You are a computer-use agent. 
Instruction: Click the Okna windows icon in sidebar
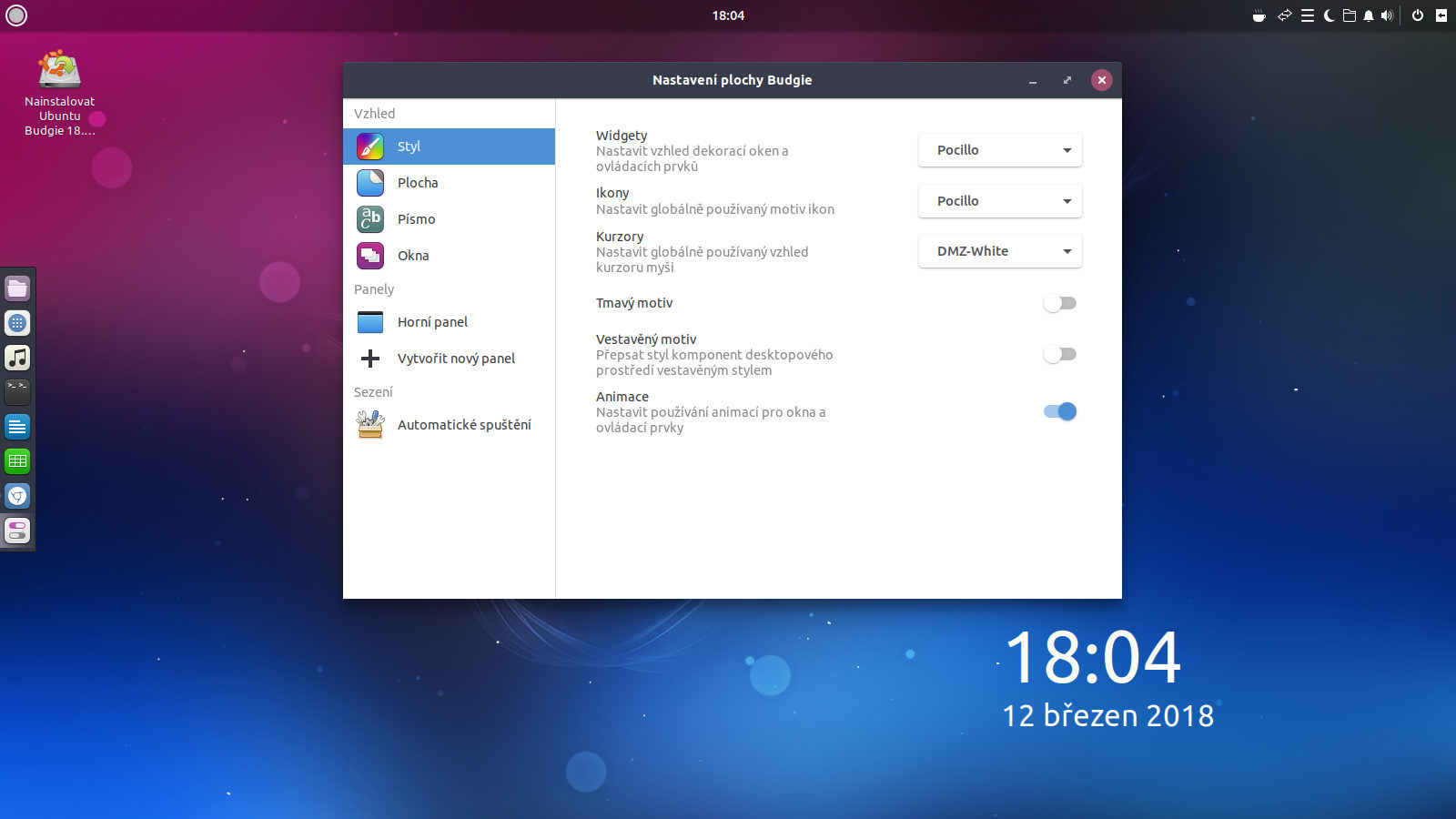click(370, 256)
